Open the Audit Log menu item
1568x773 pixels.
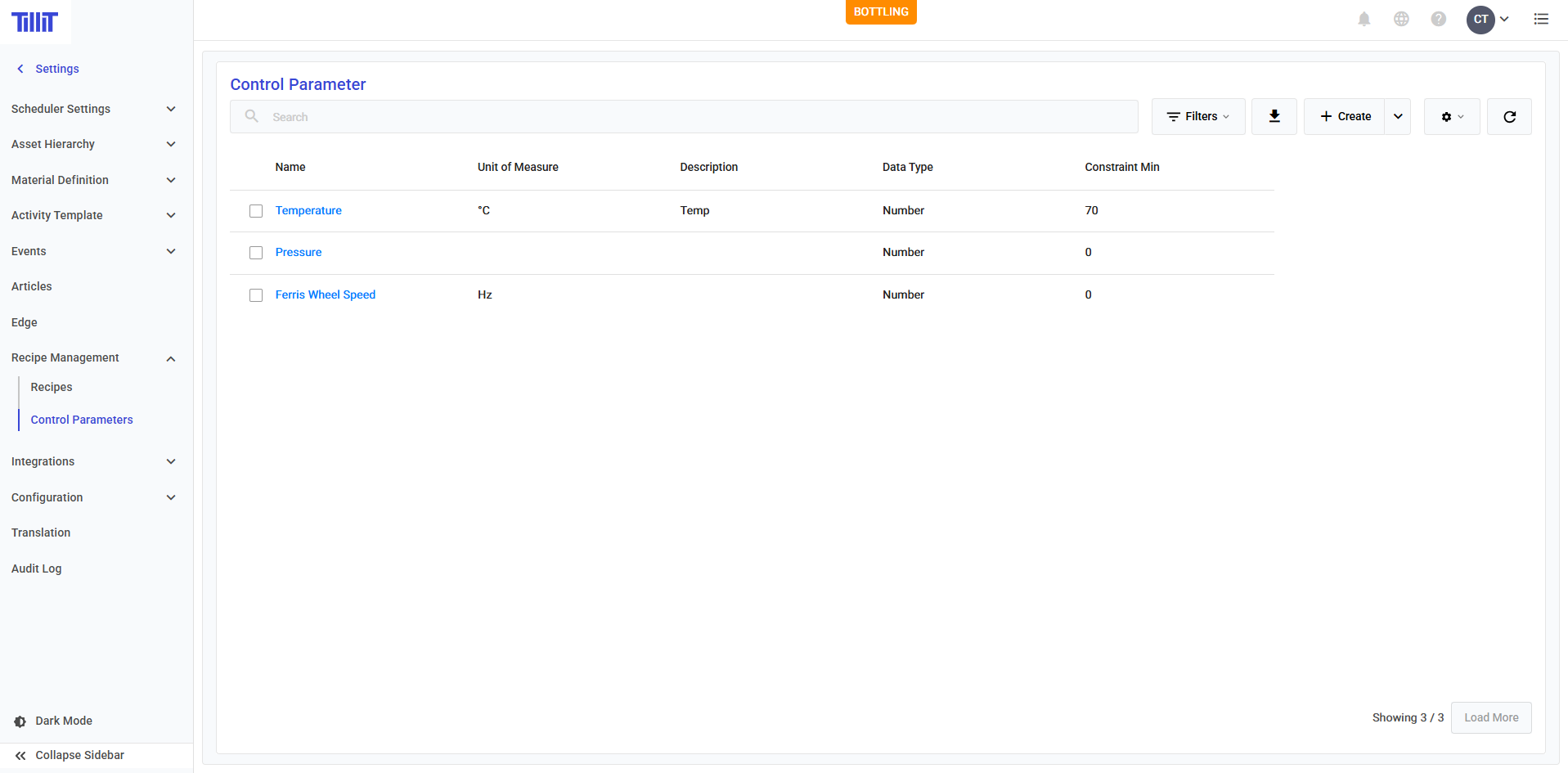(37, 569)
